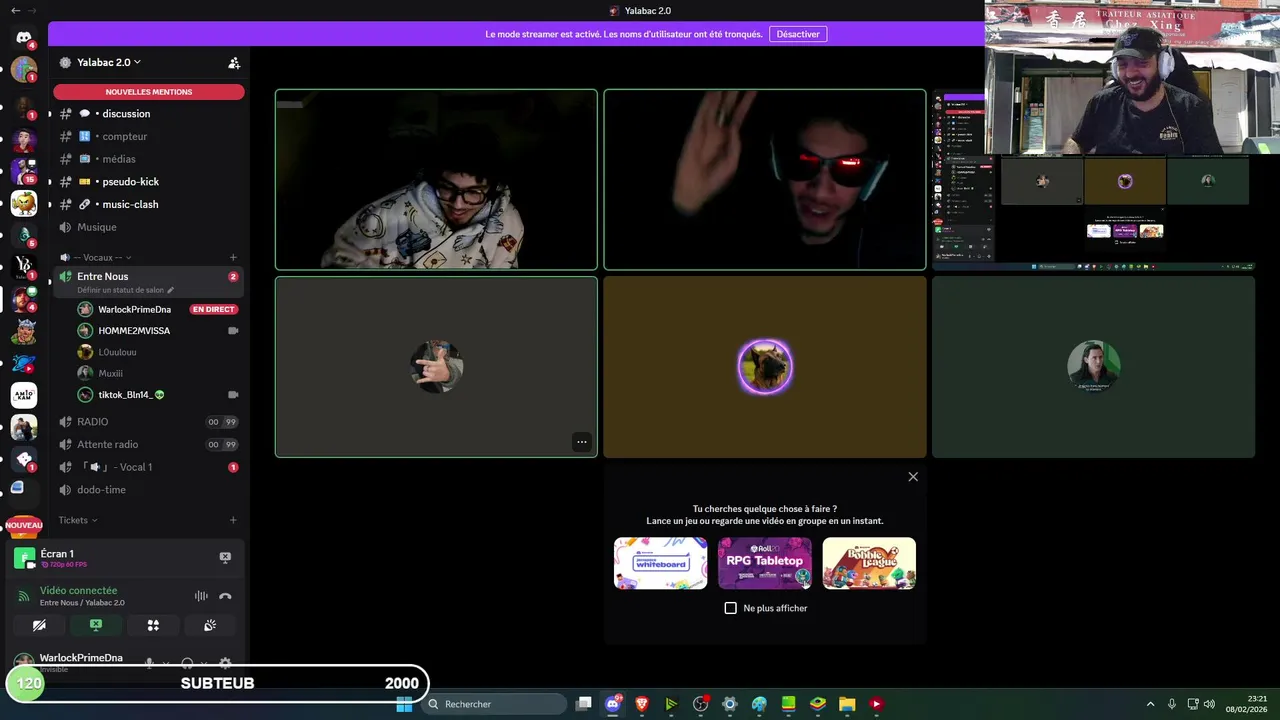Toggle the camera on or off
1280x720 pixels.
tap(39, 625)
